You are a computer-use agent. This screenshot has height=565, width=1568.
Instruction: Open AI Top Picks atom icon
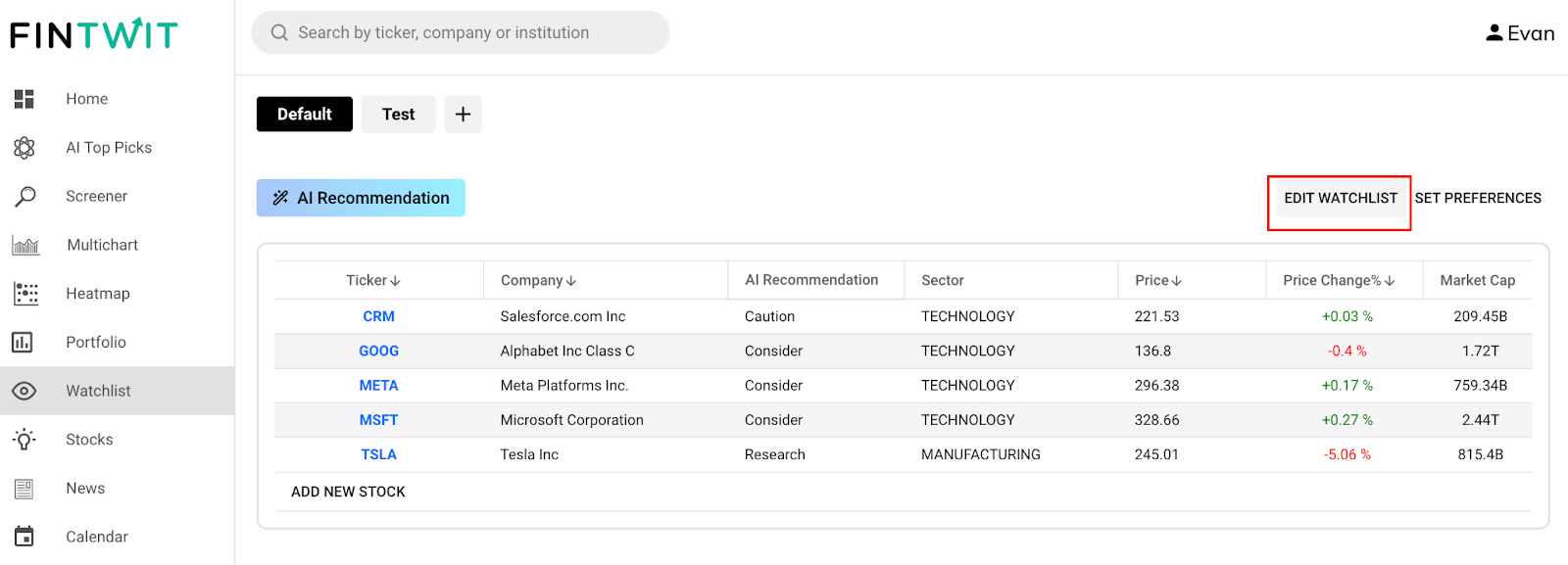point(24,148)
